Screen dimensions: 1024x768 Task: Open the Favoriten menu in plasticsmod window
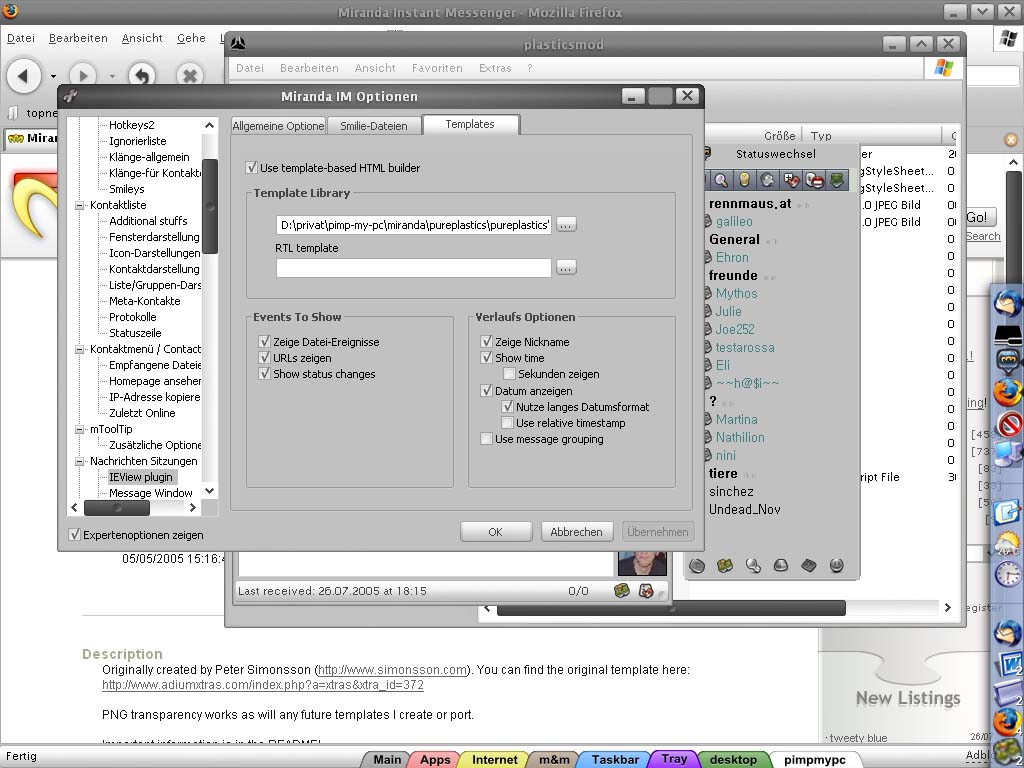point(437,68)
